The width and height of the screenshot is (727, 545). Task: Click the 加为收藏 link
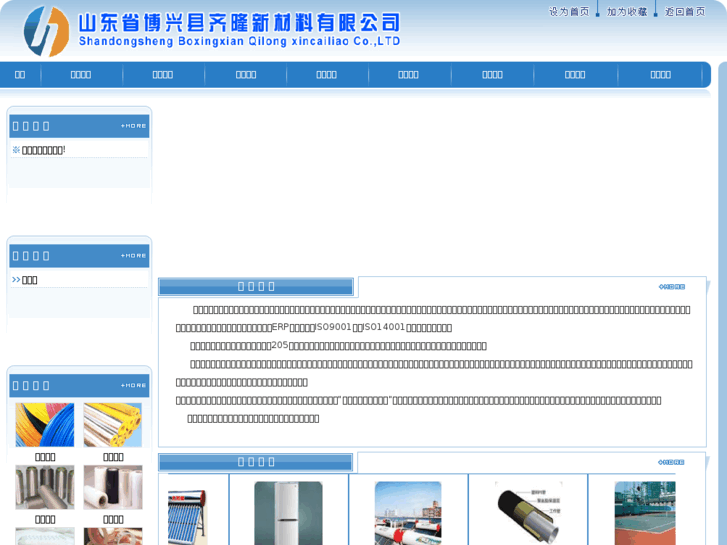point(627,12)
